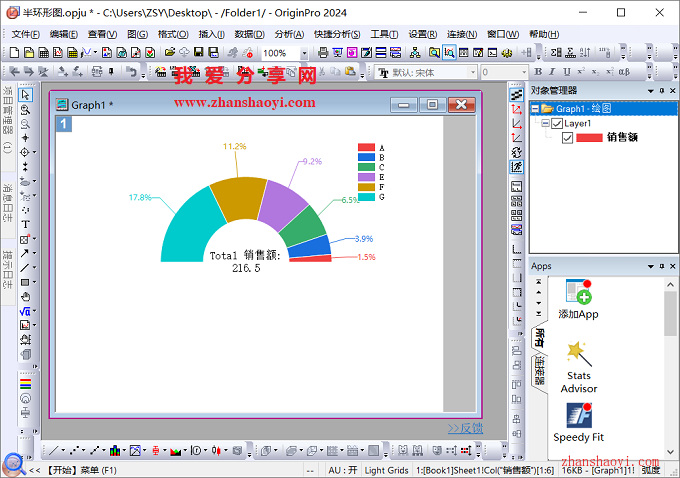Click the Area plot icon

coord(176,451)
